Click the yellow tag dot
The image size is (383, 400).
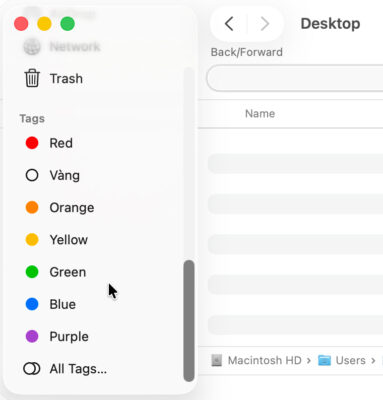pos(32,239)
